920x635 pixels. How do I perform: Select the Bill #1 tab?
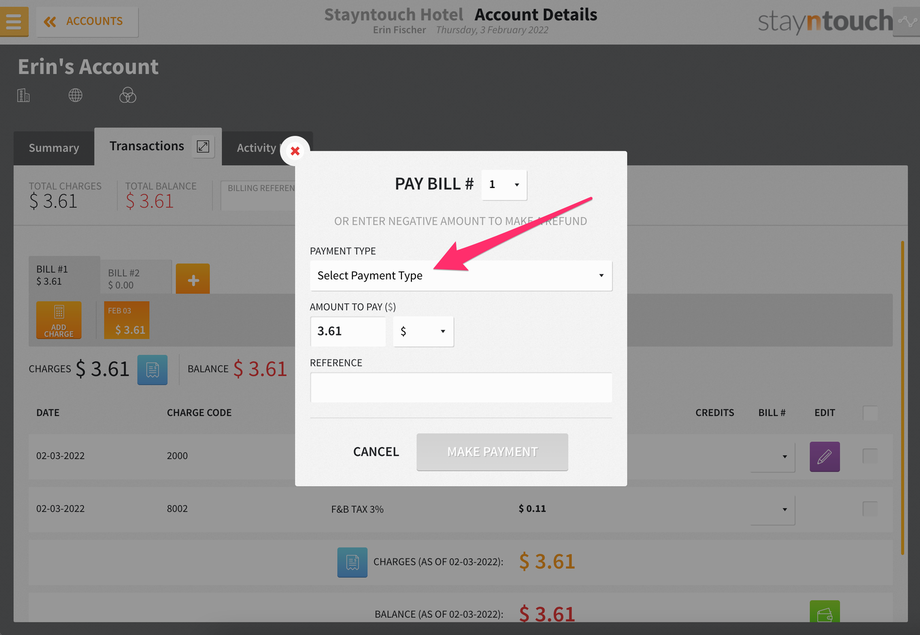coord(65,275)
